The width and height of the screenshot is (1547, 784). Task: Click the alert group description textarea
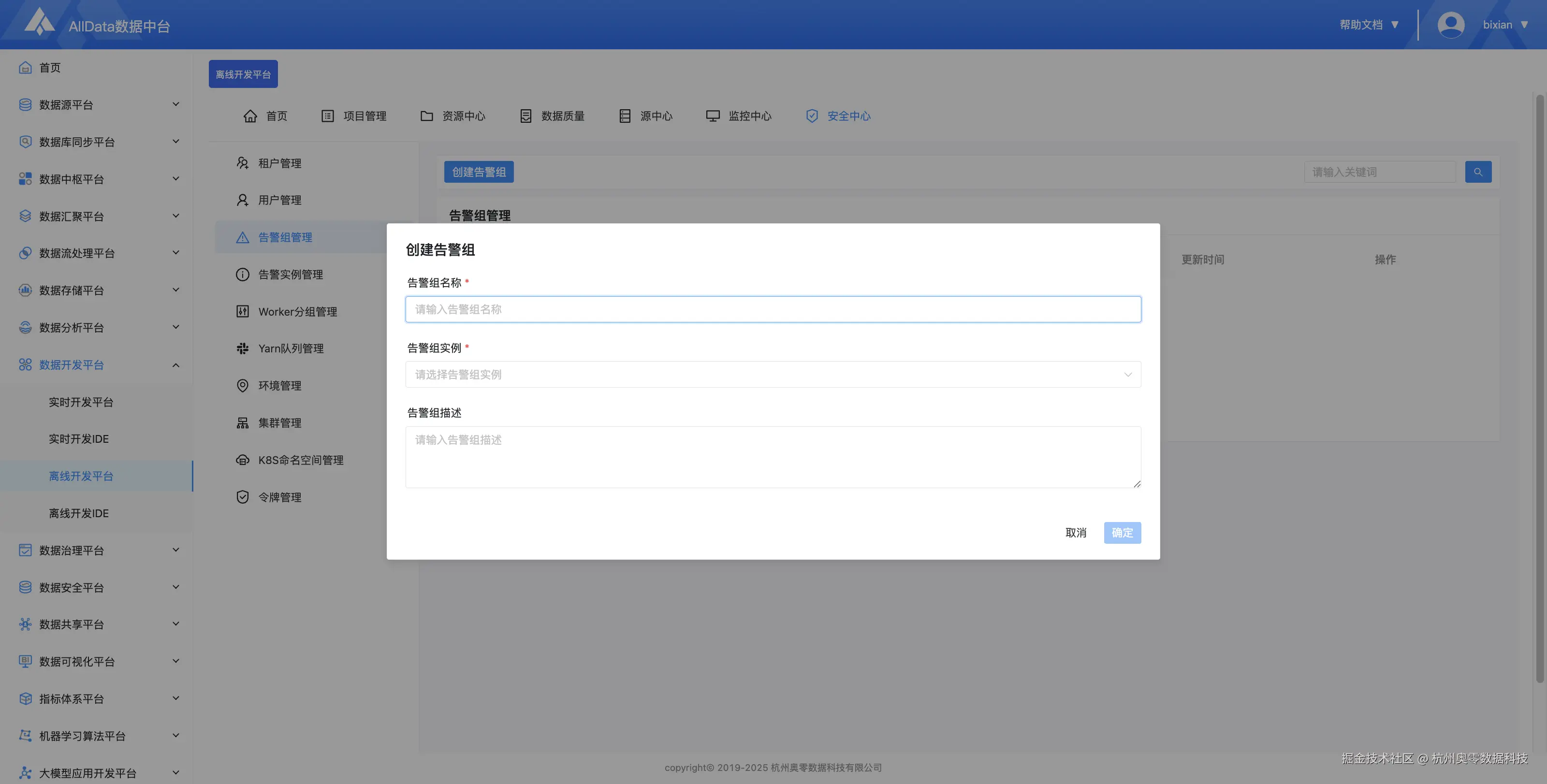(x=773, y=457)
